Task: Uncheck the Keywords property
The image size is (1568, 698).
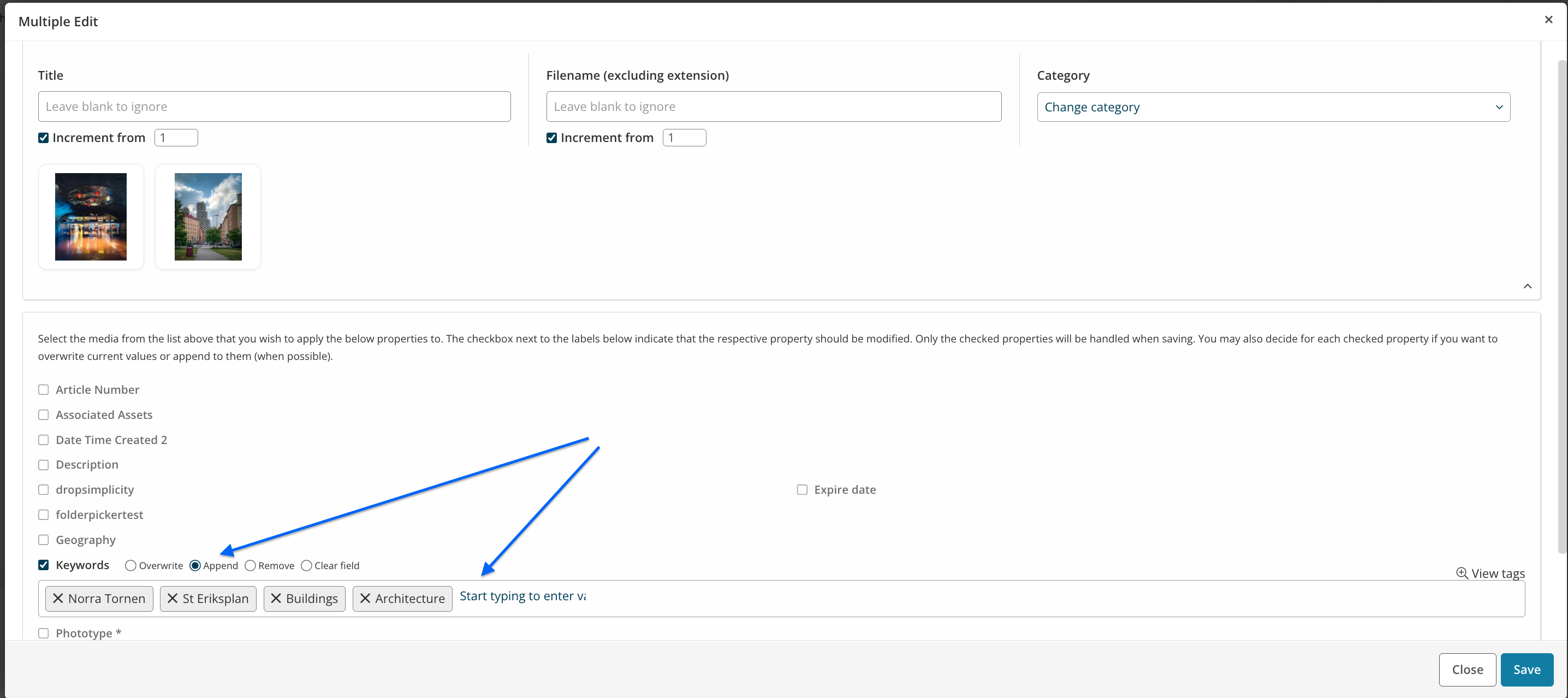Action: click(x=43, y=565)
